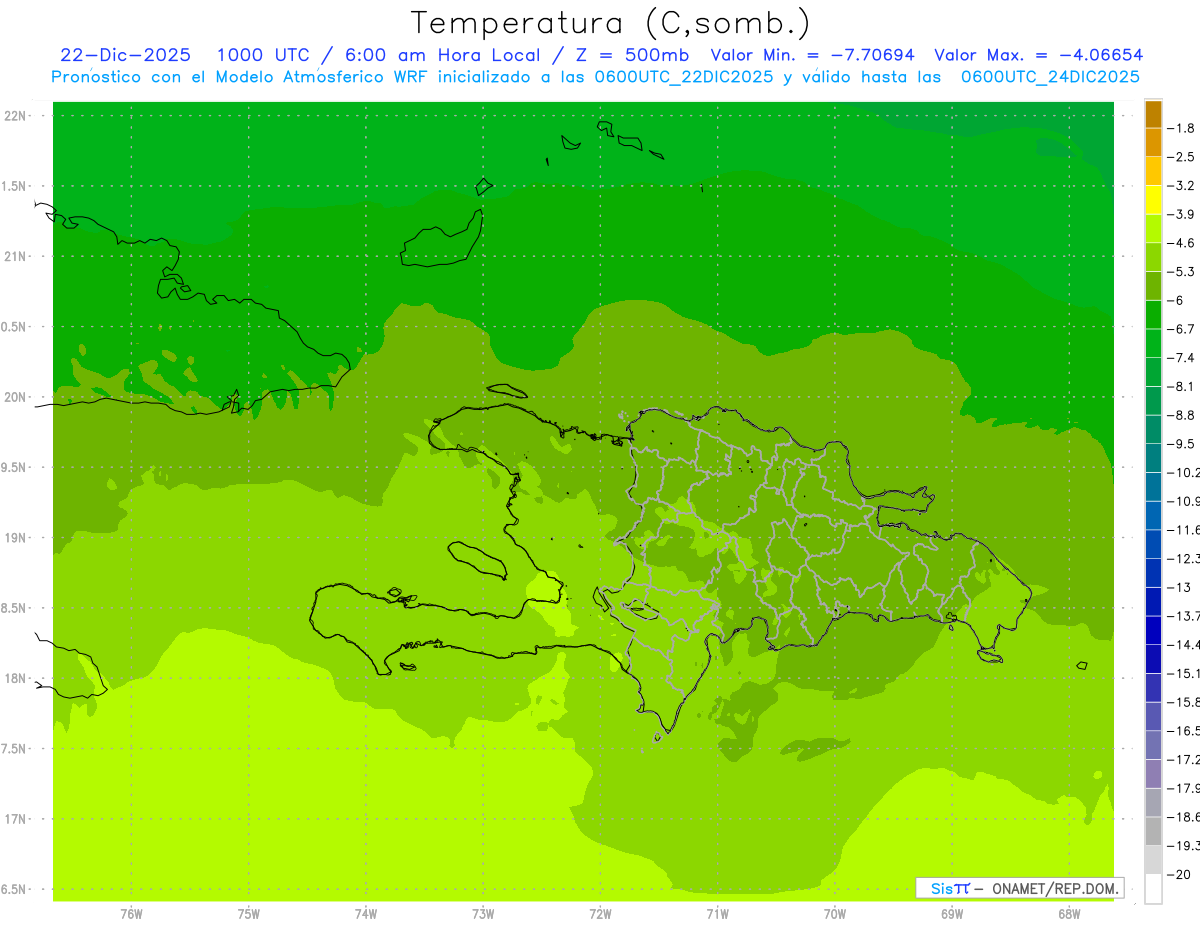The height and width of the screenshot is (927, 1200).
Task: Click the "1000 UTC" time label
Action: pyautogui.click(x=265, y=55)
